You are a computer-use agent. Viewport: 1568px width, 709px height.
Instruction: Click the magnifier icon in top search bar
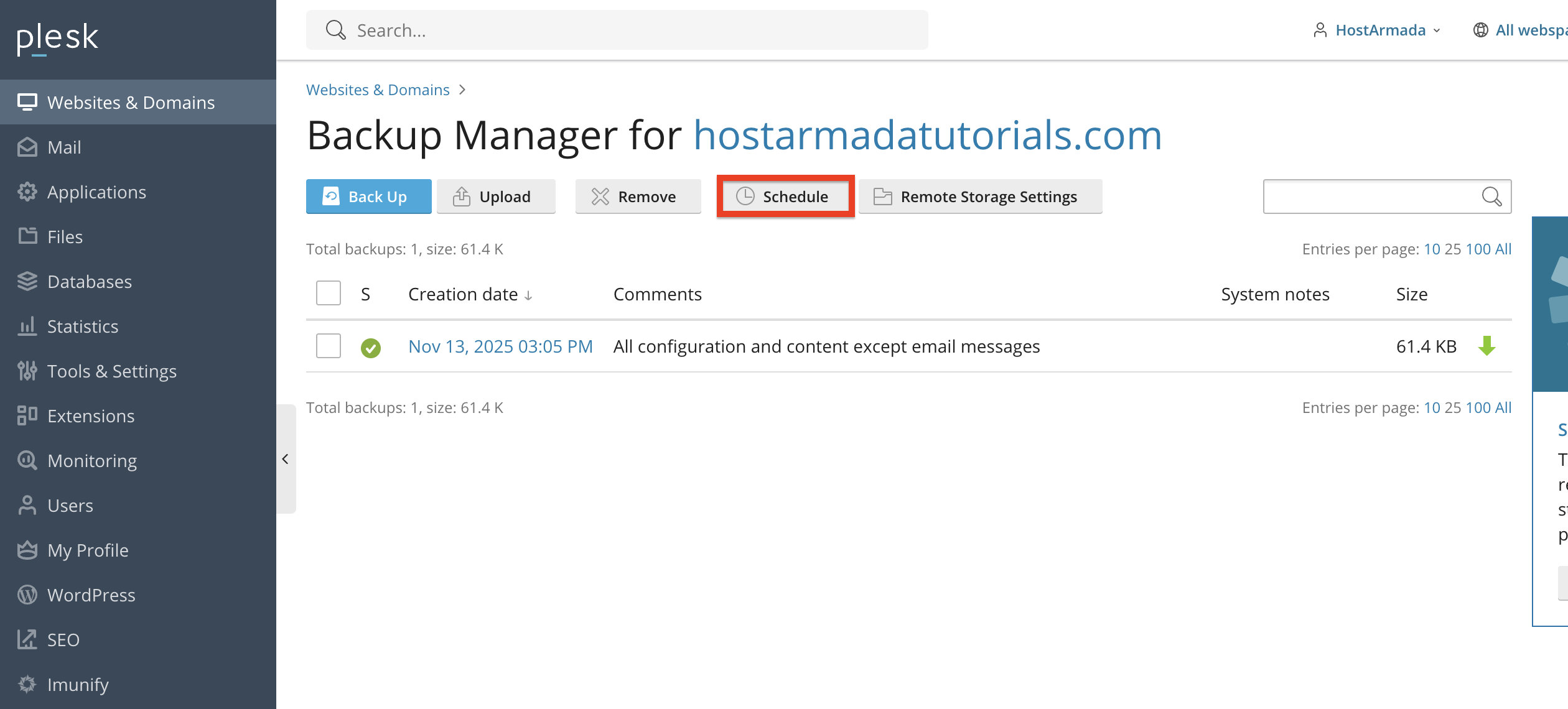tap(336, 30)
